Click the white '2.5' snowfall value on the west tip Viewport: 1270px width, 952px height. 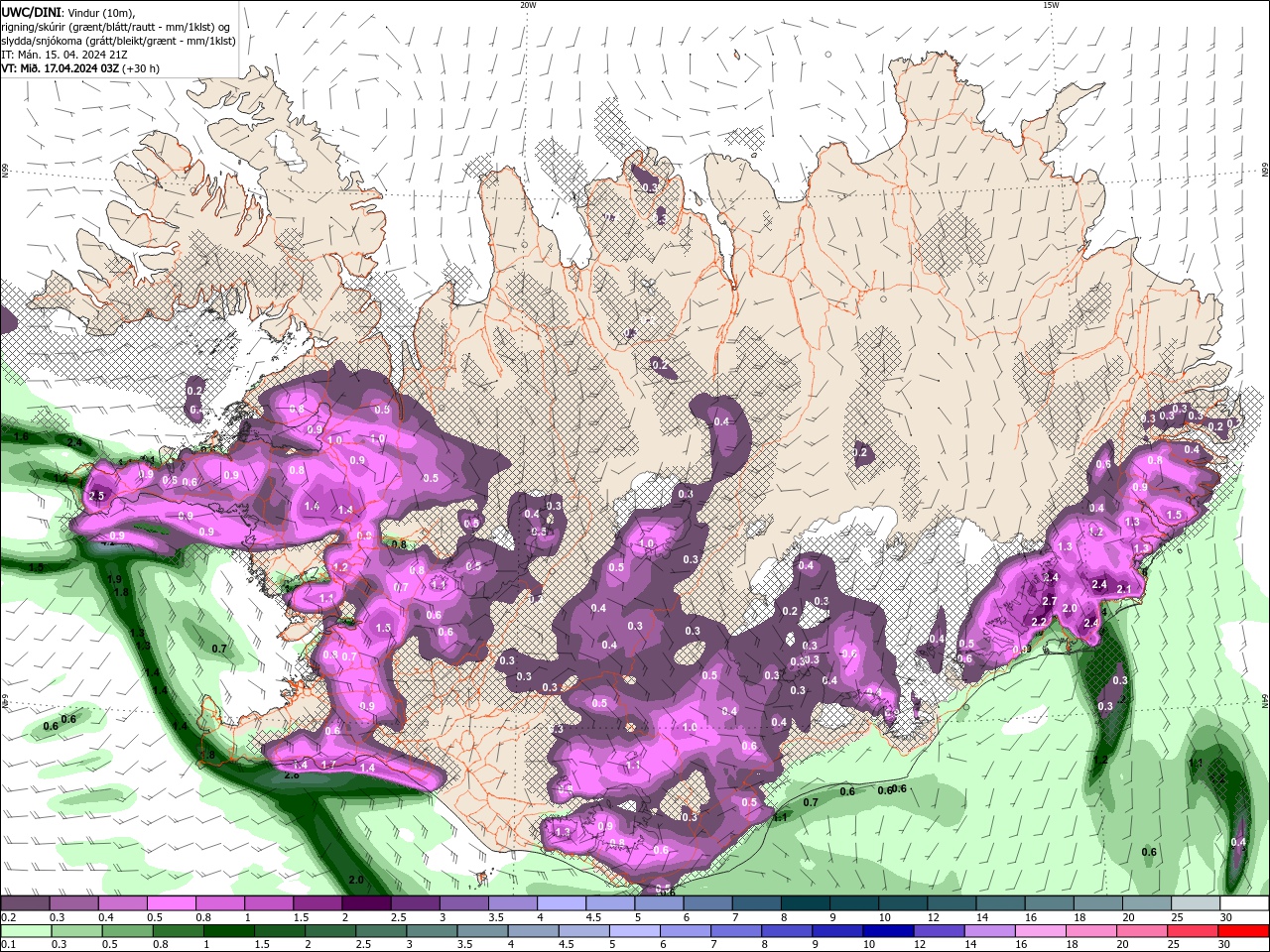point(97,496)
